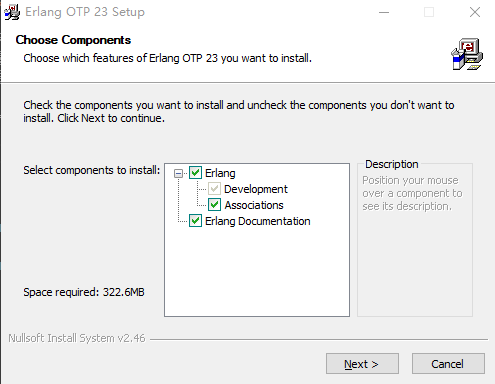This screenshot has width=495, height=384.
Task: Click the installer icon in title bar
Action: click(12, 12)
